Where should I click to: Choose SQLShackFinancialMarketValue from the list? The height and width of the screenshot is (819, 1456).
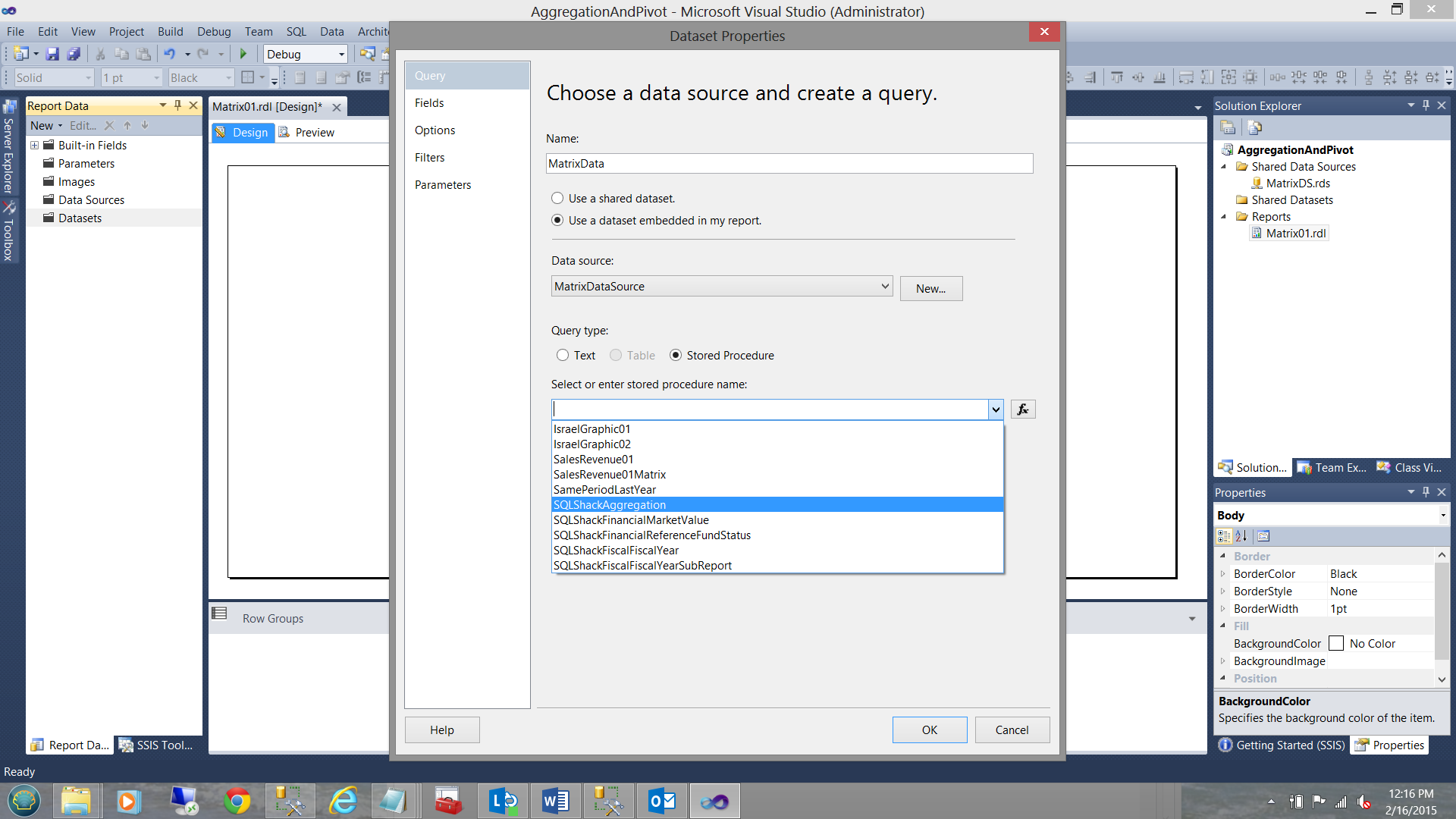(631, 520)
